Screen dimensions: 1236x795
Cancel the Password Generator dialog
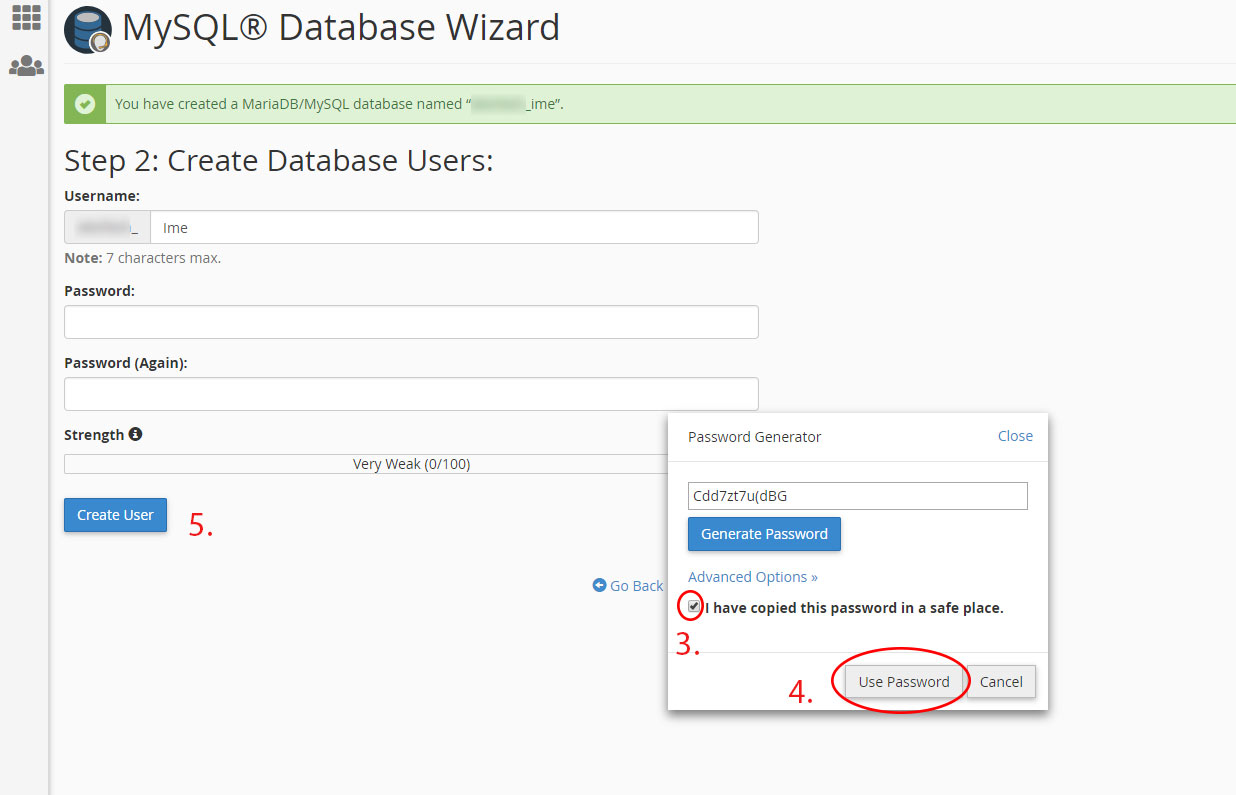[1001, 682]
